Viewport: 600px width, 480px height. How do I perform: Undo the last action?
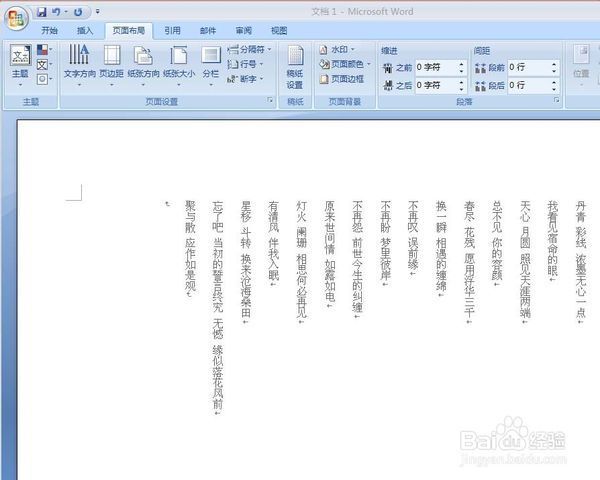(x=56, y=12)
